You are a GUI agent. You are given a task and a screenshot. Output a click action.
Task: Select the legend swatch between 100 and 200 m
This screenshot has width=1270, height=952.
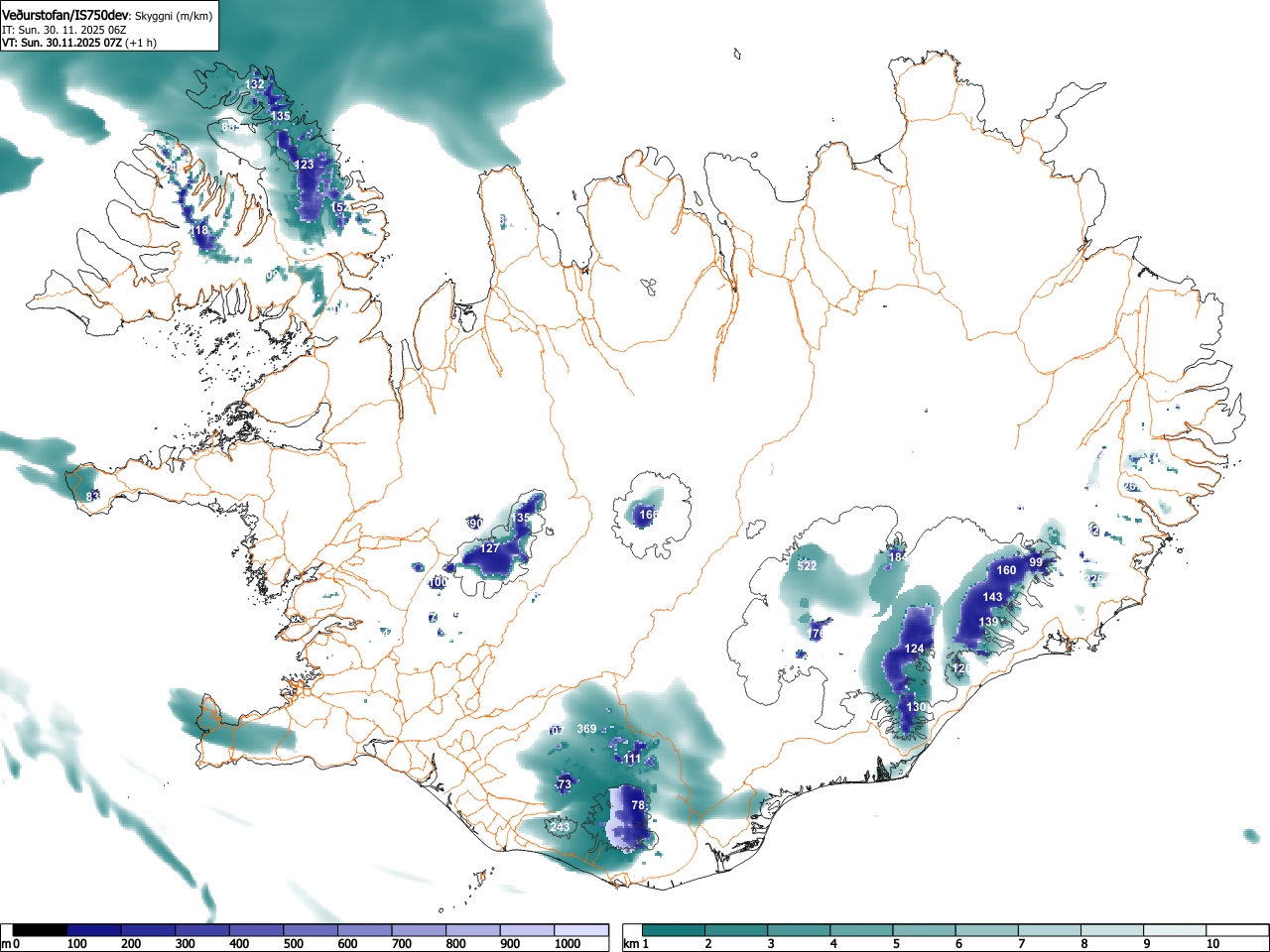[94, 930]
